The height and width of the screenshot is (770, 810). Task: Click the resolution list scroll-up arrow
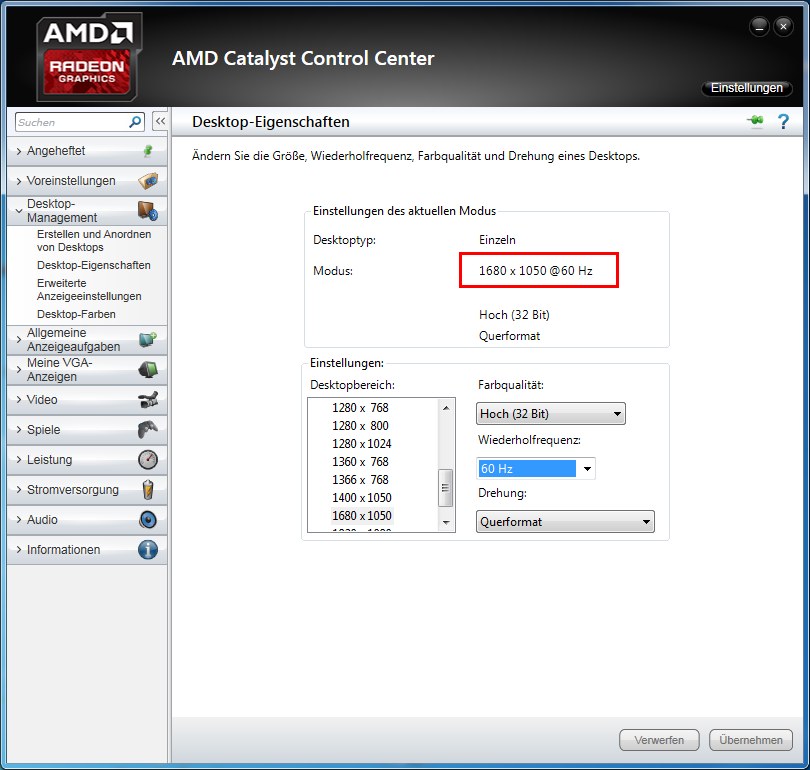pos(446,408)
